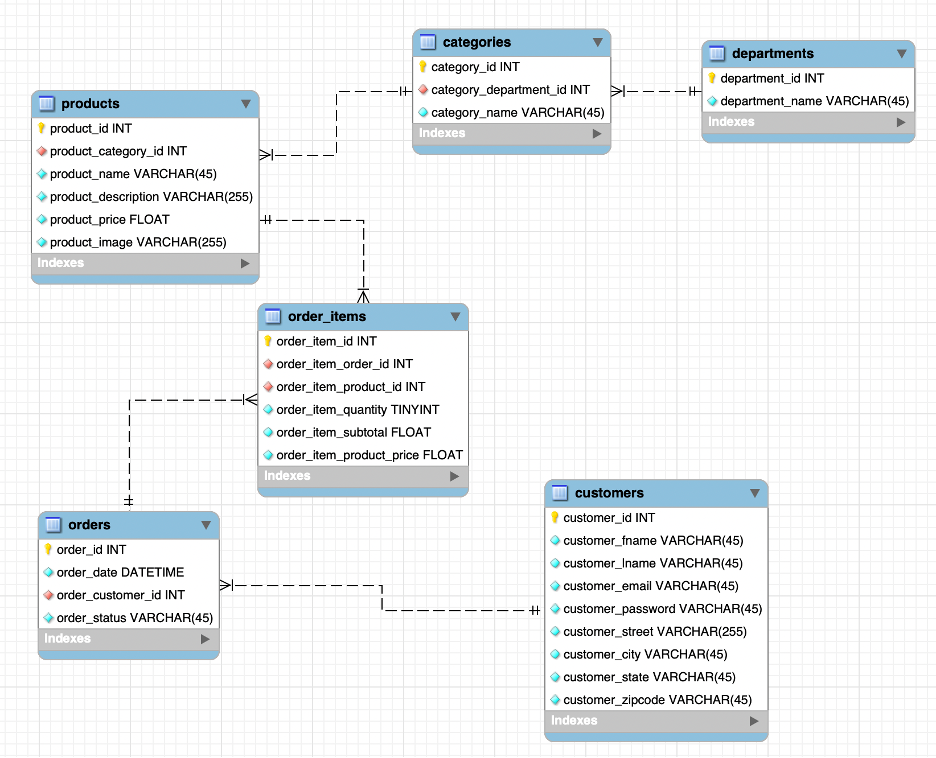Collapse the products table with header arrow
936x758 pixels.
tap(245, 104)
